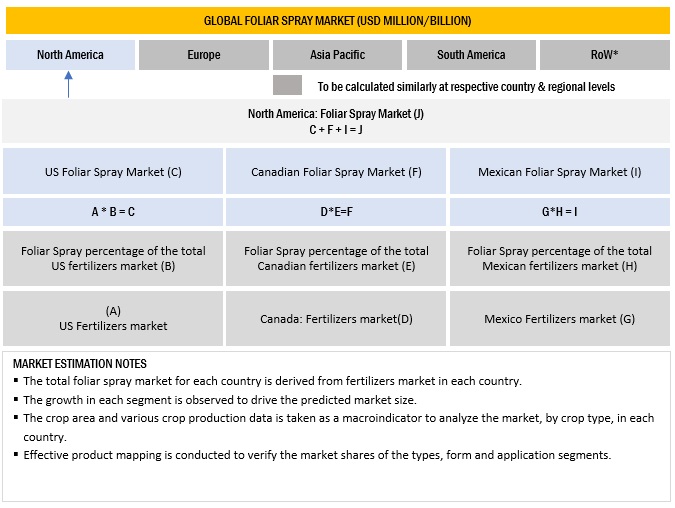Screen dimensions: 675x508
Task: Click the Canadian Foliar Spray Market (F) box
Action: point(336,172)
